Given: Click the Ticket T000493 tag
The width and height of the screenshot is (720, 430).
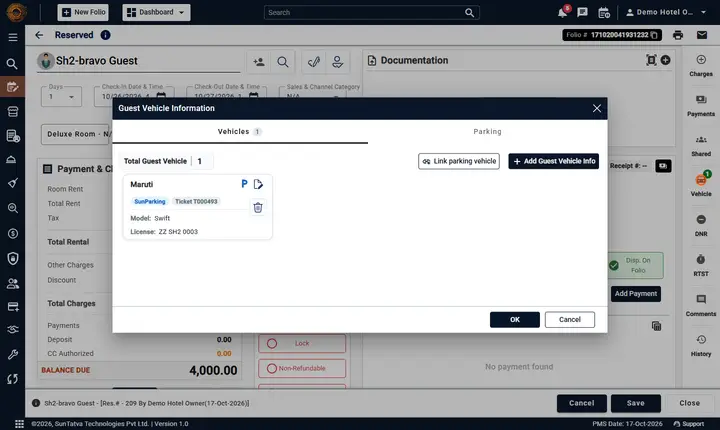Looking at the screenshot, I should click(196, 202).
